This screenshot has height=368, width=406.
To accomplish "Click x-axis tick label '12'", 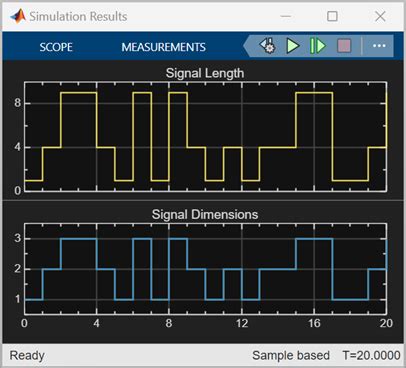I will [242, 323].
